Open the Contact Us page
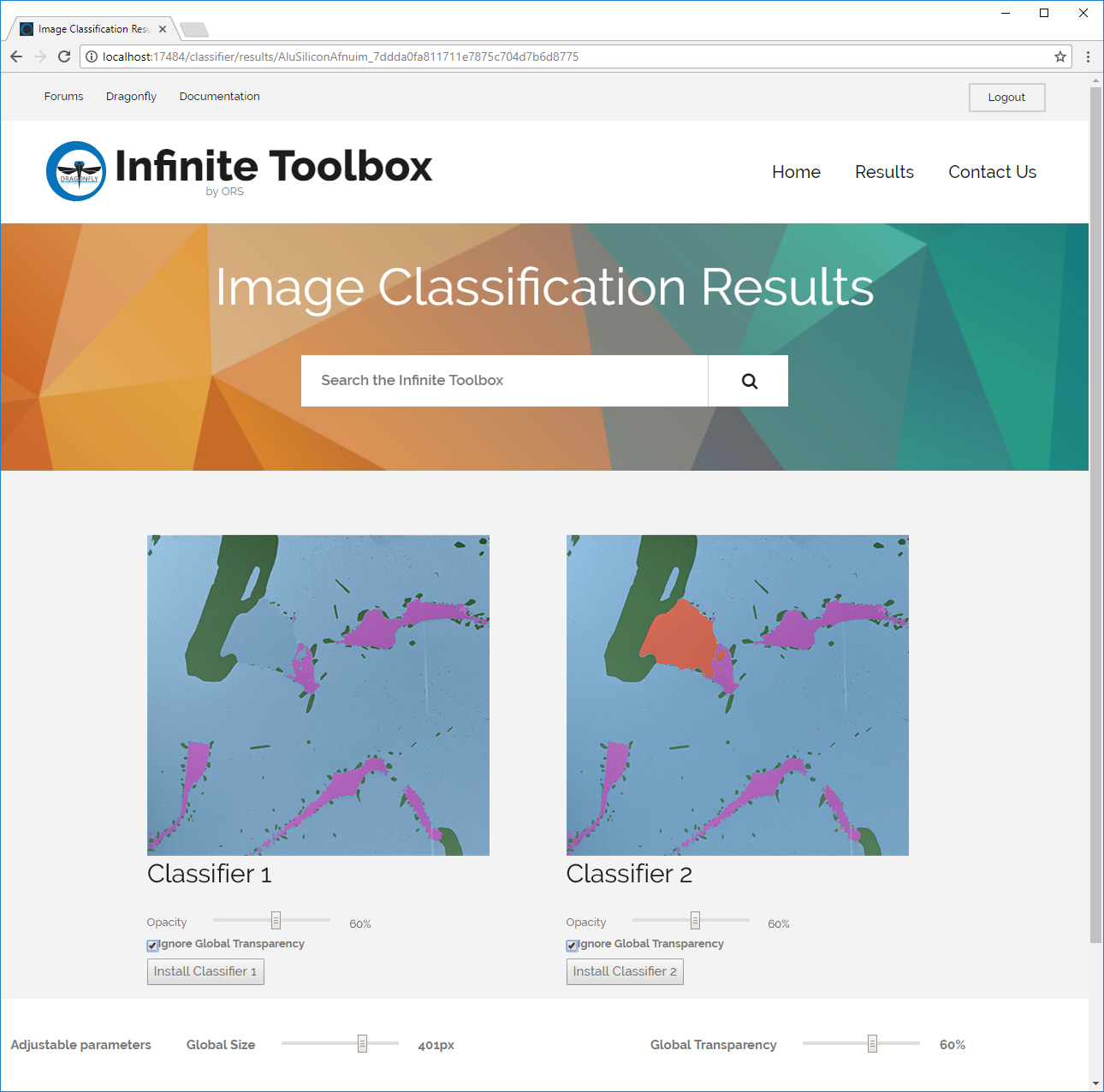The height and width of the screenshot is (1092, 1104). [x=992, y=172]
